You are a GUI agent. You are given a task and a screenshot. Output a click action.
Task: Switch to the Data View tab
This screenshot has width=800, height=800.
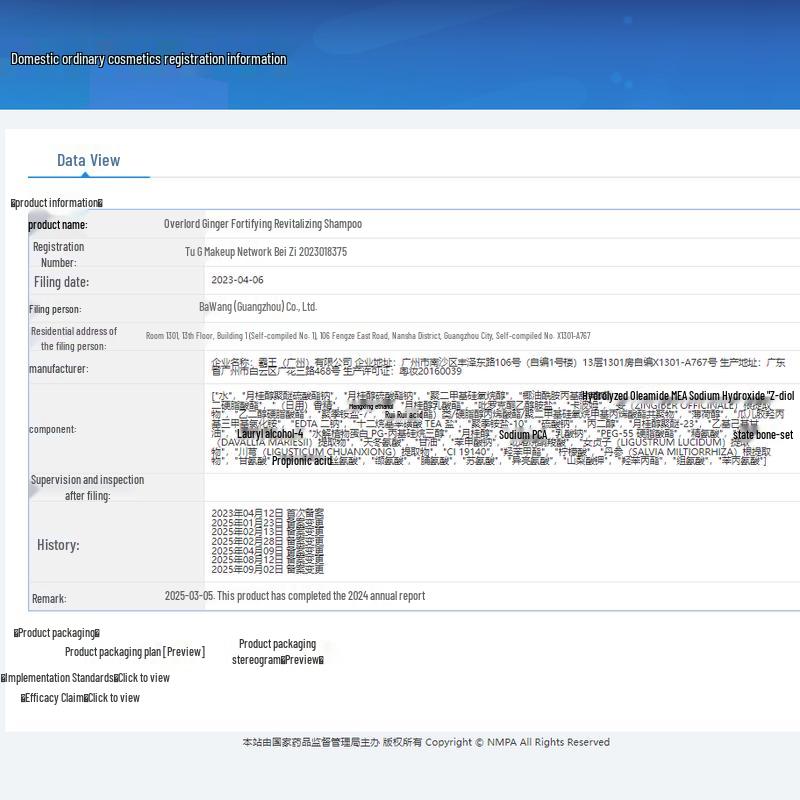[x=88, y=160]
